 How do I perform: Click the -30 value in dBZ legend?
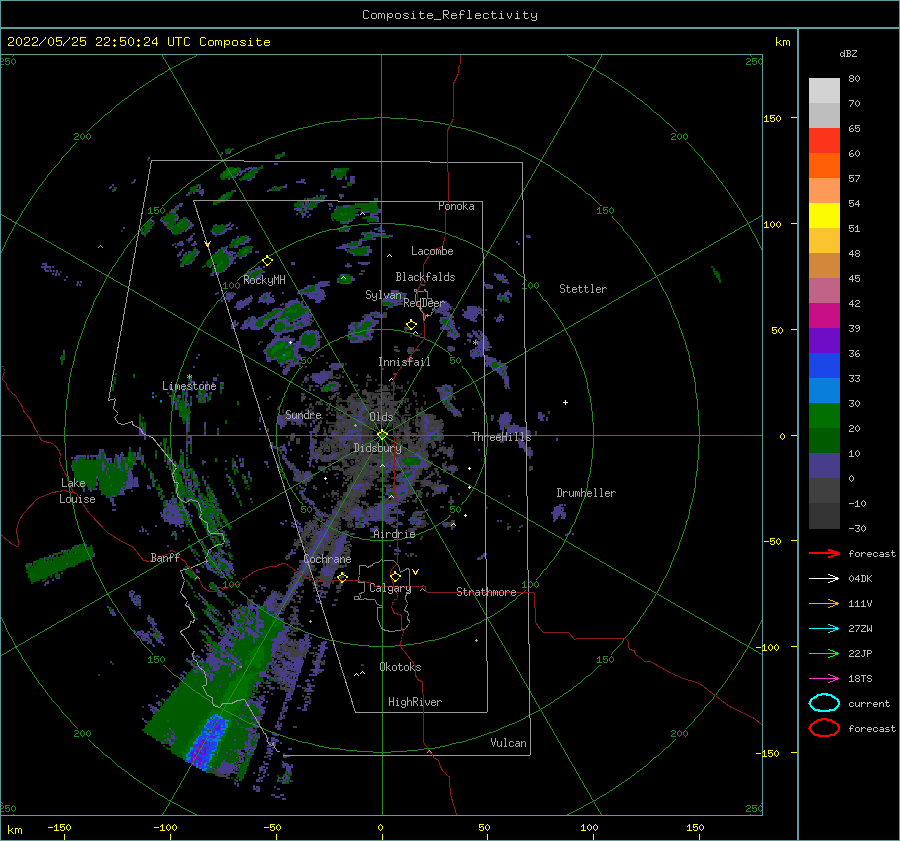click(857, 528)
